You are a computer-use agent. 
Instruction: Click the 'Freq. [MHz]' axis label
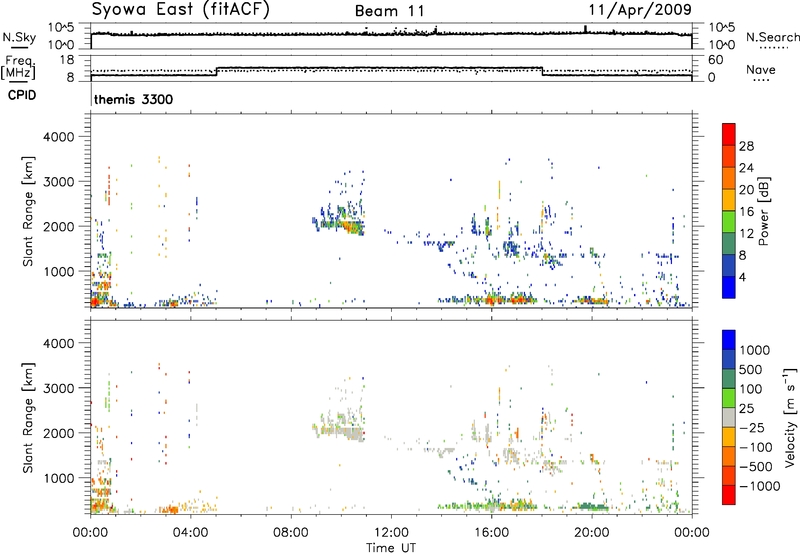[18, 67]
